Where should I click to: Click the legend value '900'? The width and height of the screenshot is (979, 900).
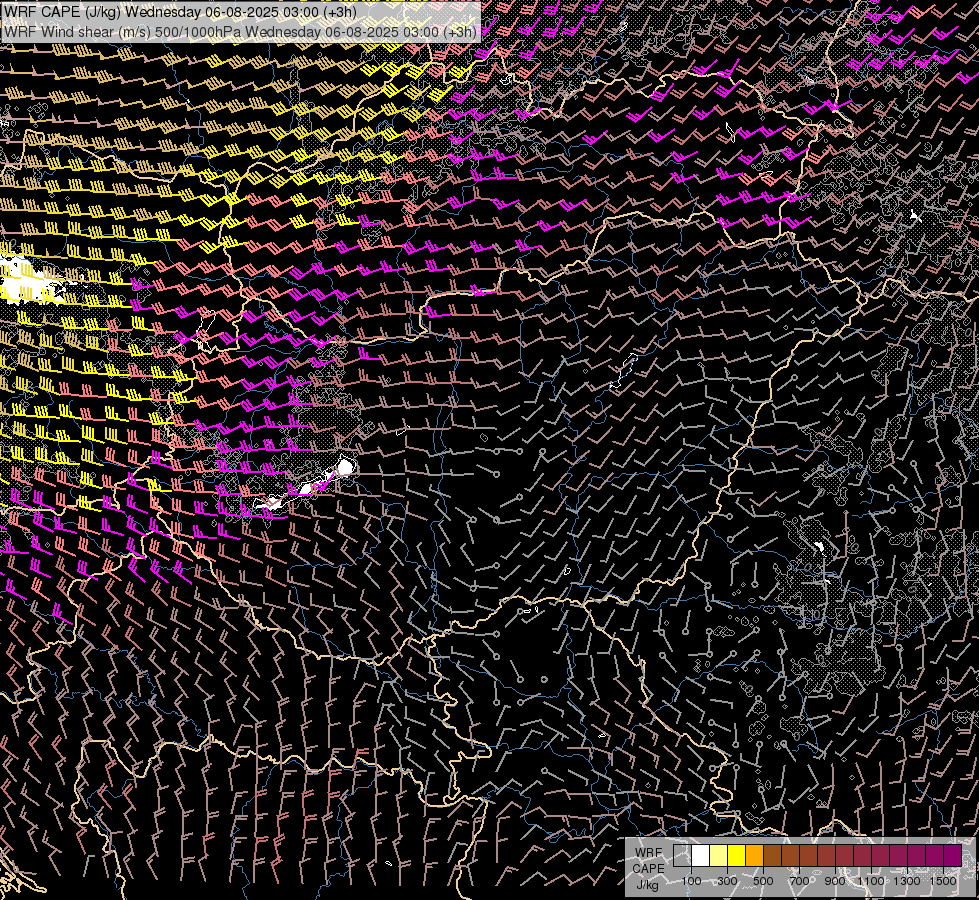click(x=835, y=881)
